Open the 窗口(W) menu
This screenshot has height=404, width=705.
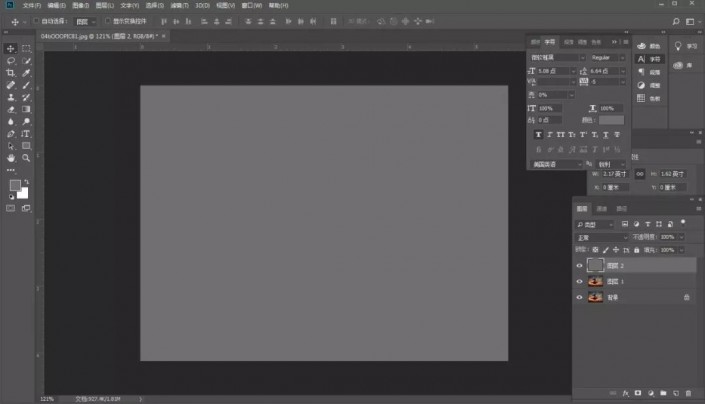pos(252,5)
